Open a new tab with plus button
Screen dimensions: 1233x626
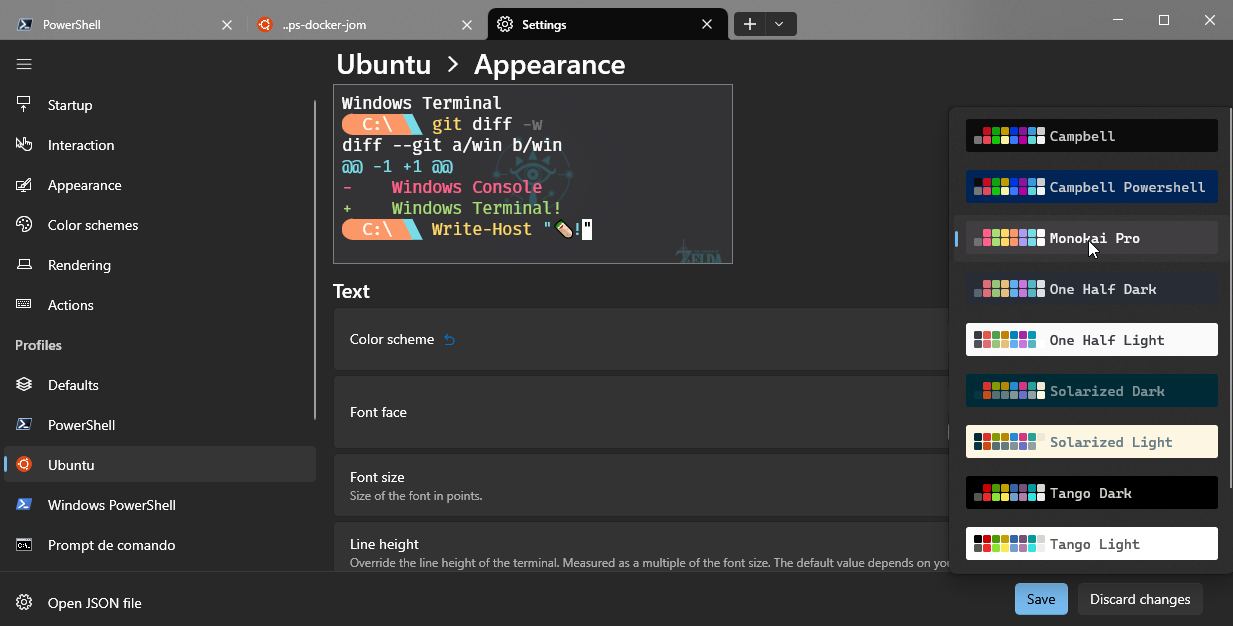(x=749, y=25)
